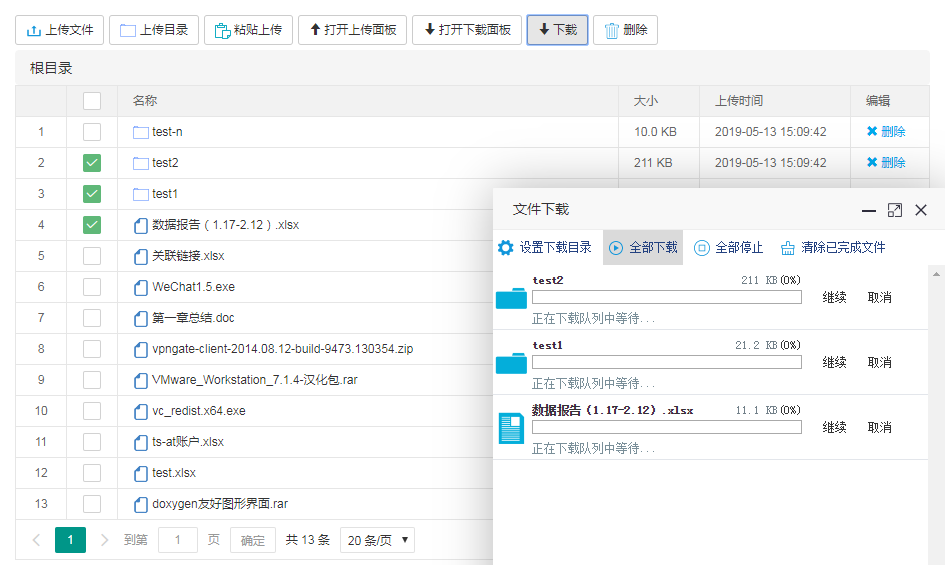The width and height of the screenshot is (945, 565).
Task: Click the document icon of 数据报告 download
Action: 511,428
